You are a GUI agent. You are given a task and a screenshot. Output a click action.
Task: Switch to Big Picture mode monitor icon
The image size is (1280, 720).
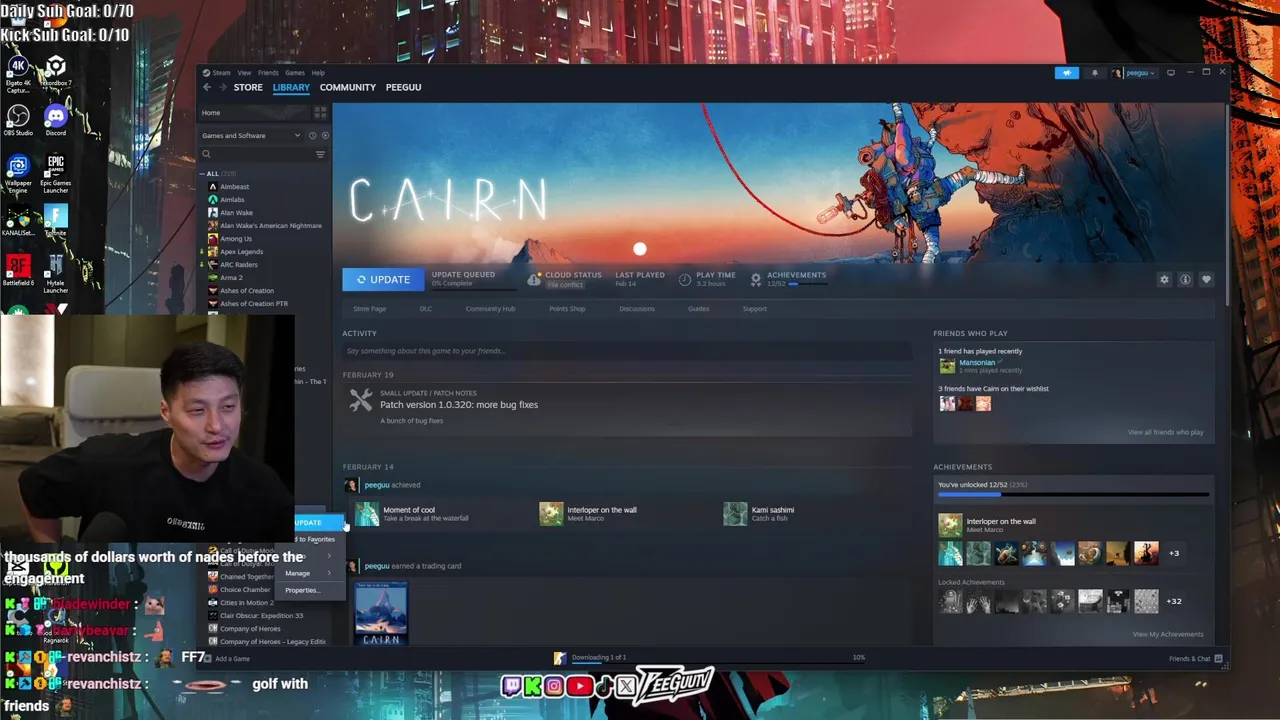[1171, 73]
